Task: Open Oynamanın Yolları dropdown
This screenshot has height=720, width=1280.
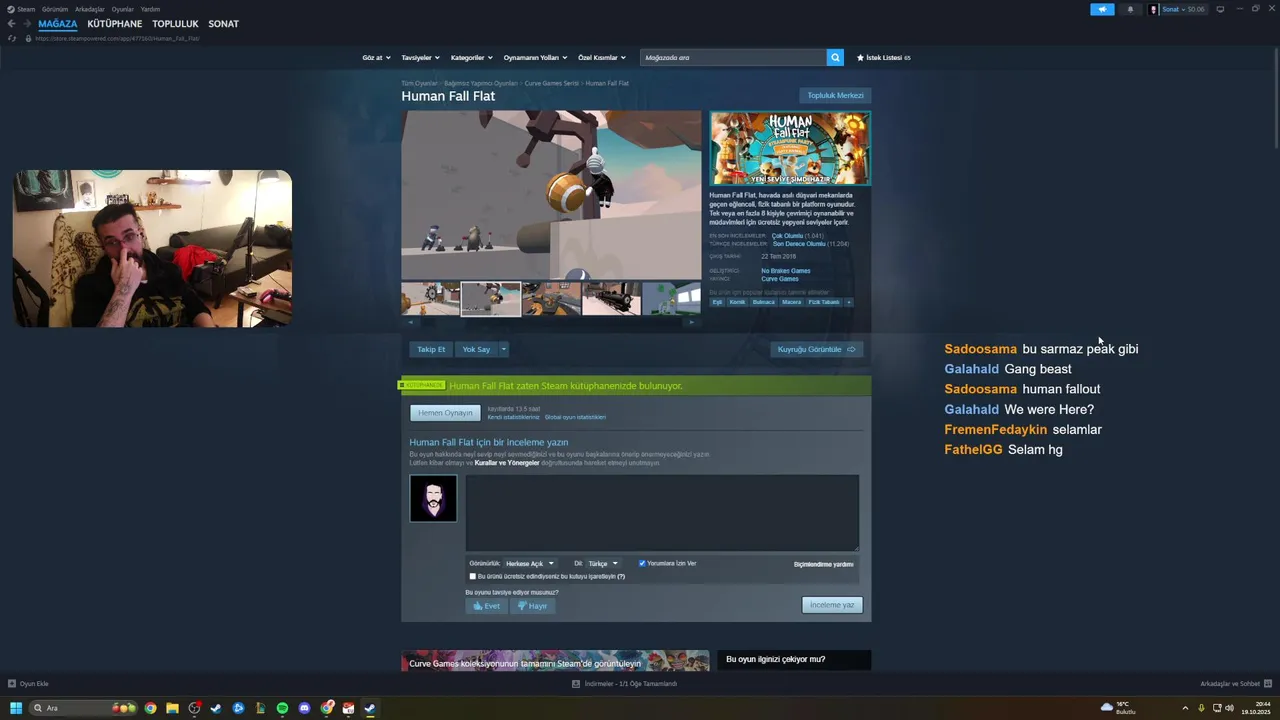Action: 535,57
